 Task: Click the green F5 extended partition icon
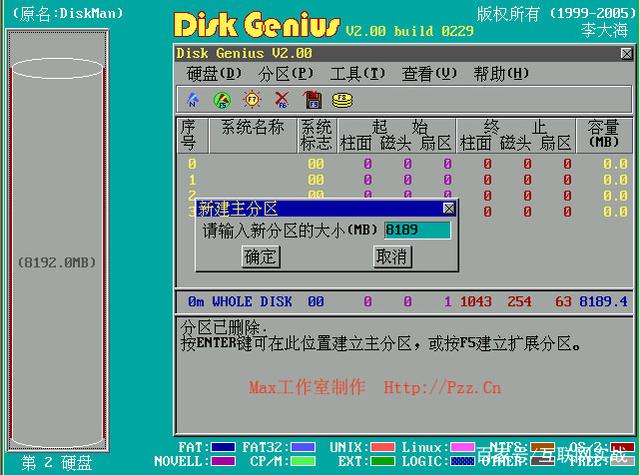[x=222, y=100]
